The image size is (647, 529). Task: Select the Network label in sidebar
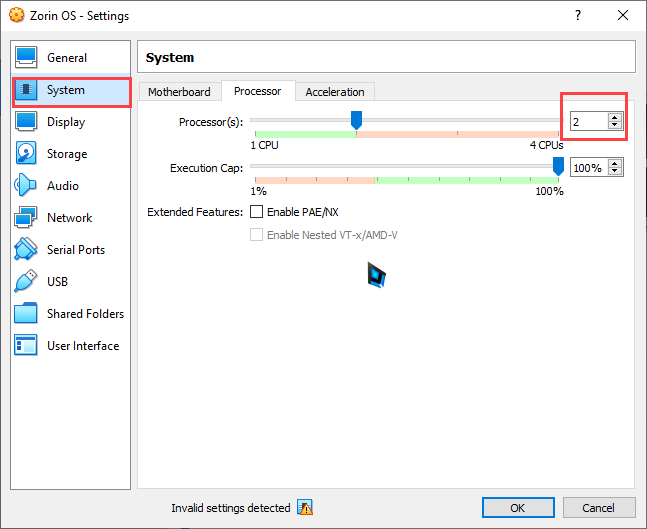click(69, 218)
